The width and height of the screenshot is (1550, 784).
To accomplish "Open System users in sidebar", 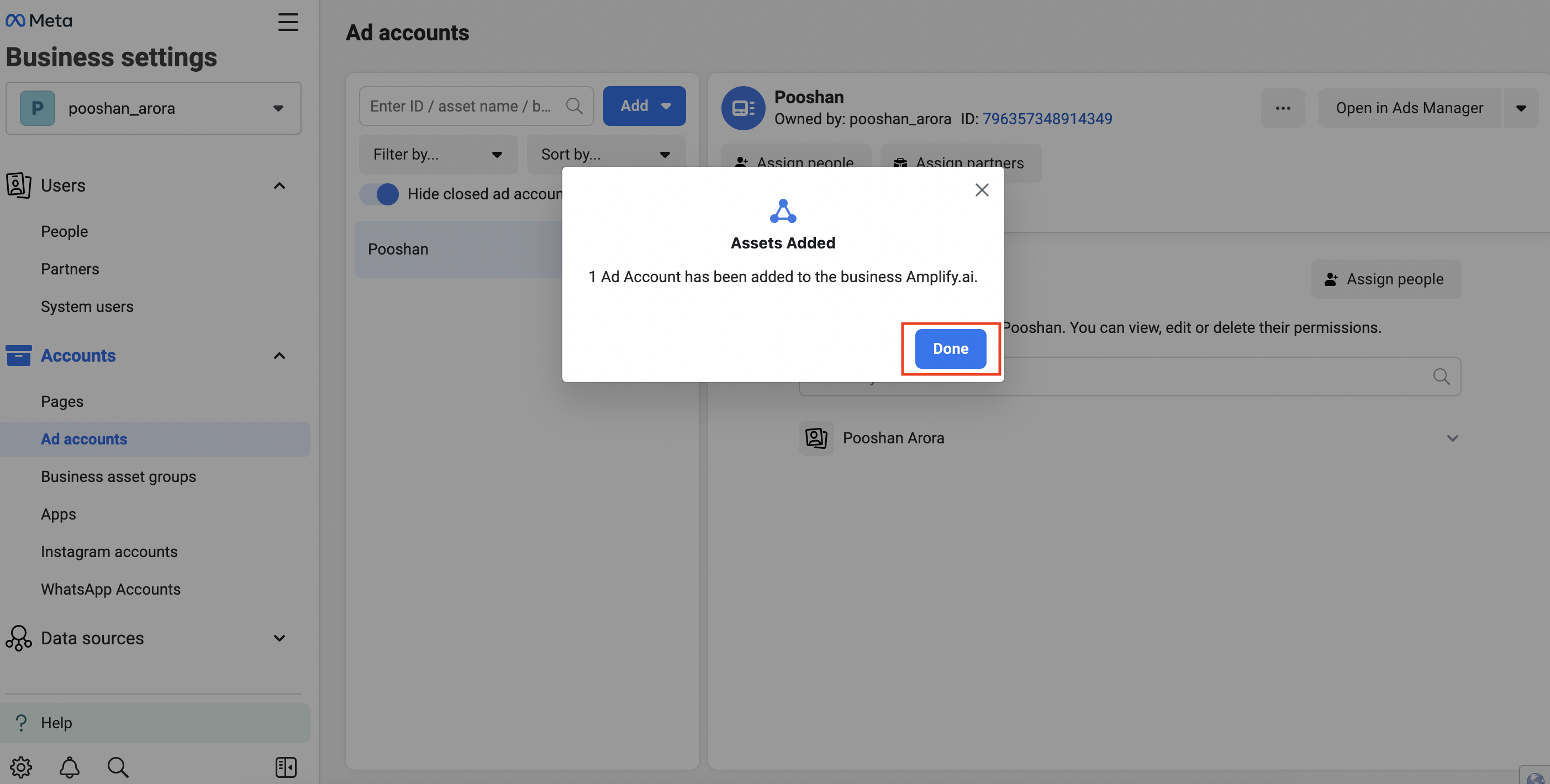I will point(87,306).
